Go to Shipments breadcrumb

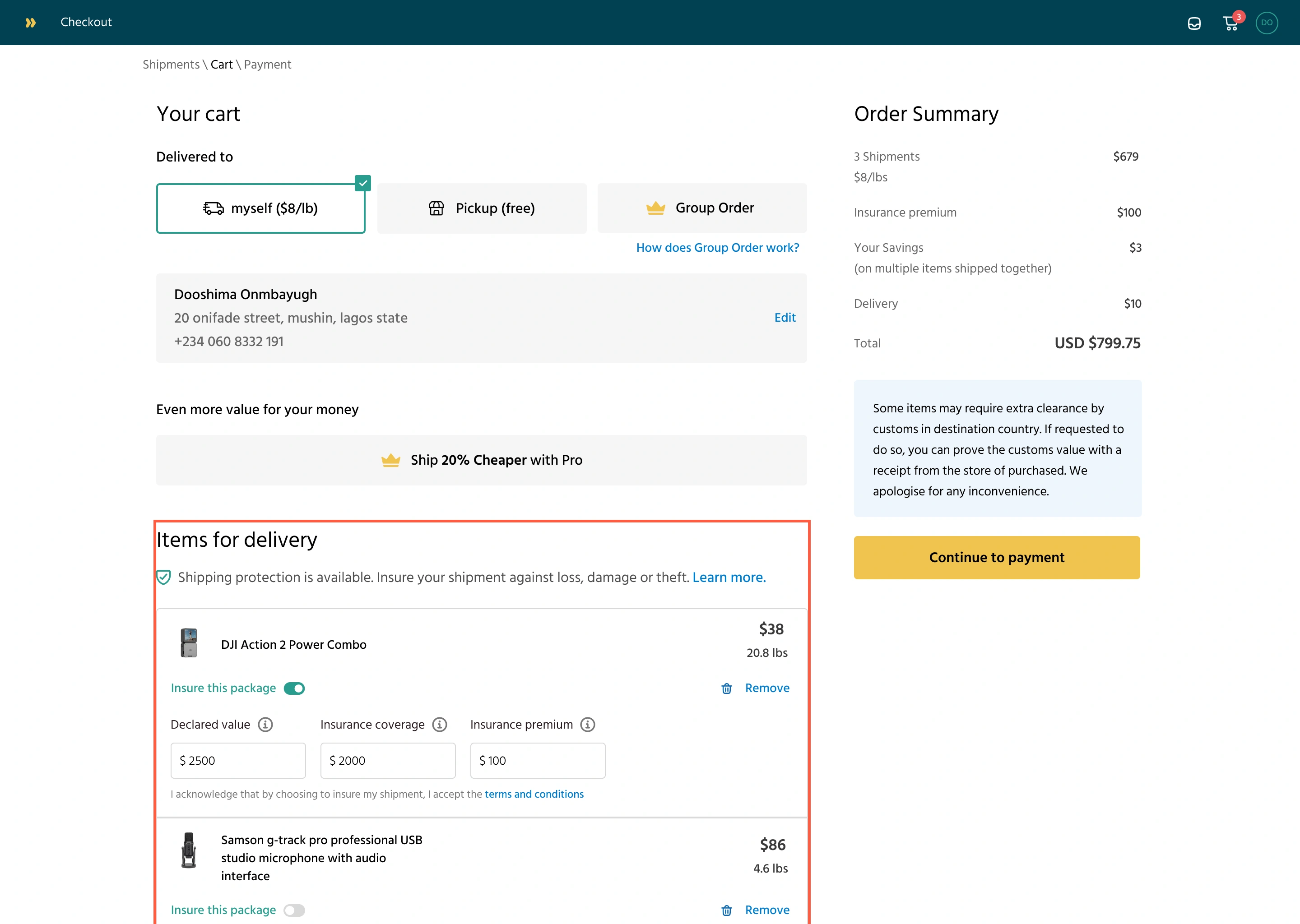171,65
